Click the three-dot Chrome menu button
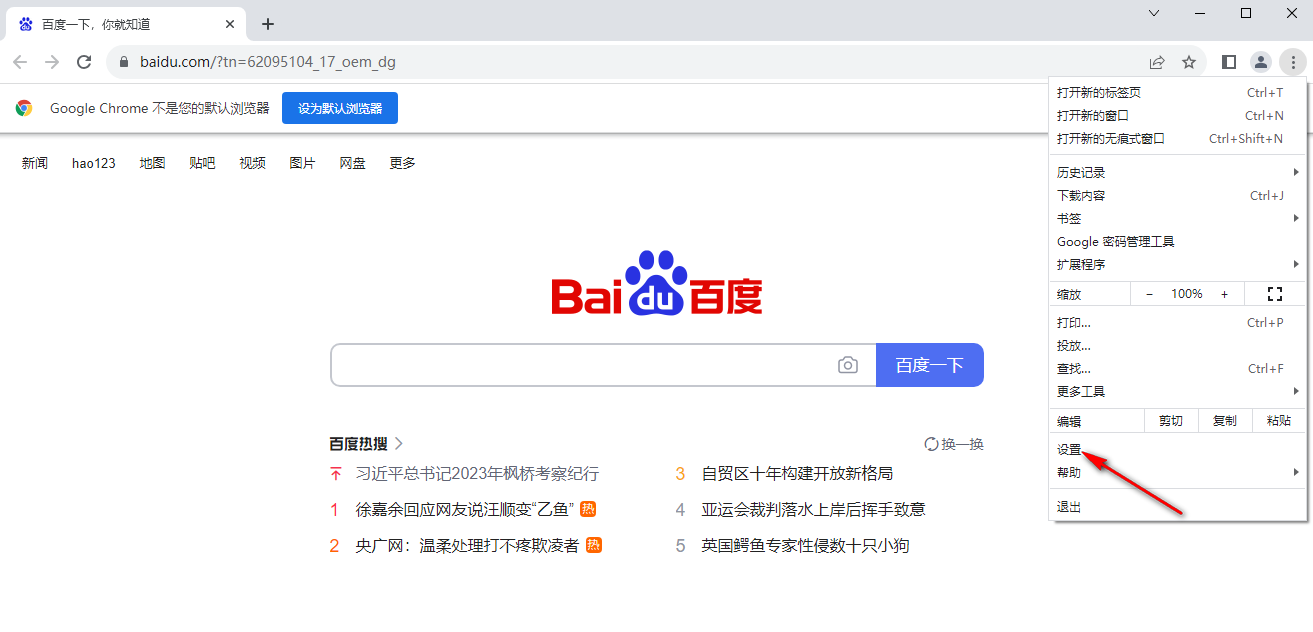1313x632 pixels. 1293,62
